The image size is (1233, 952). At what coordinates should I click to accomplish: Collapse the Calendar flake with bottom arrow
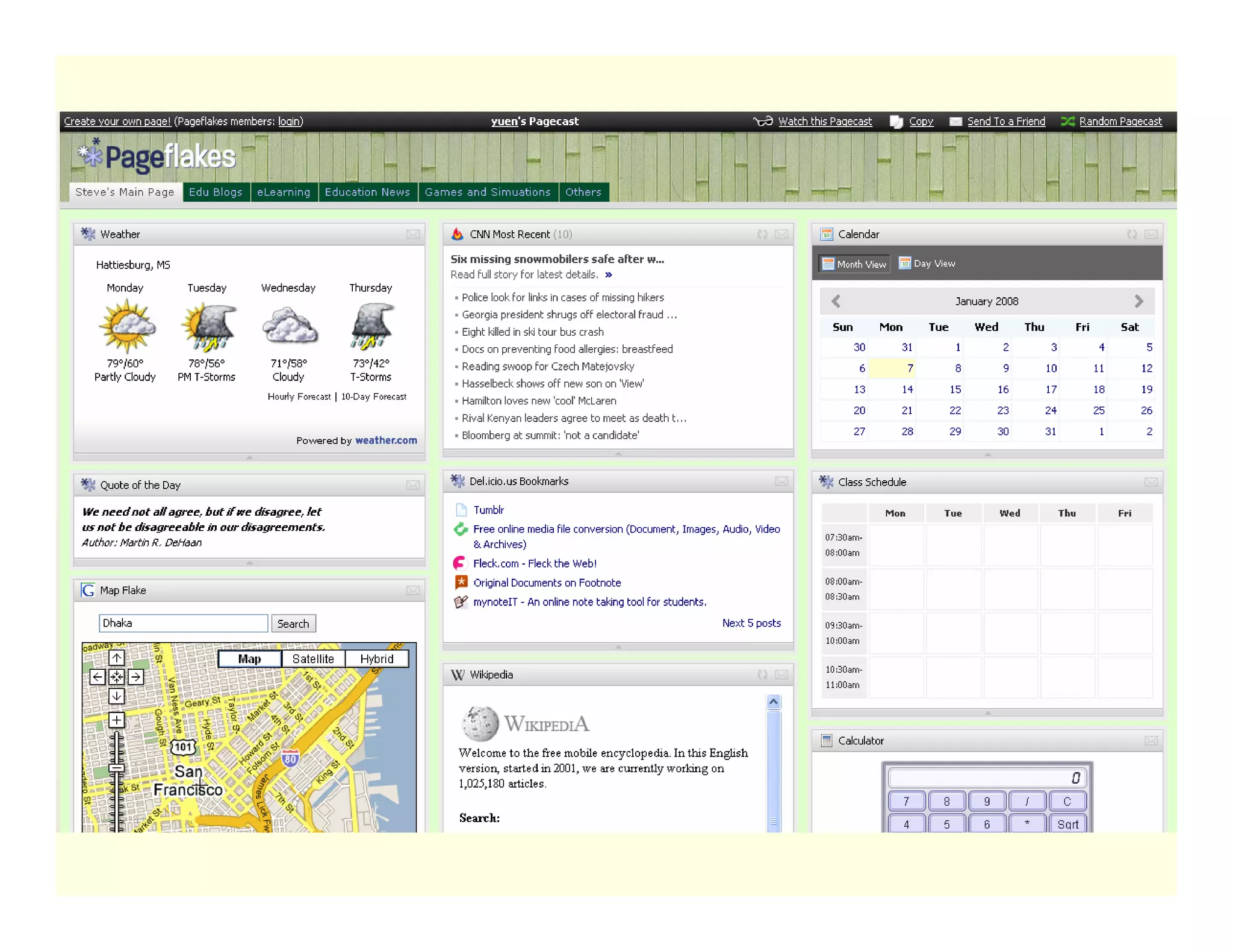987,454
